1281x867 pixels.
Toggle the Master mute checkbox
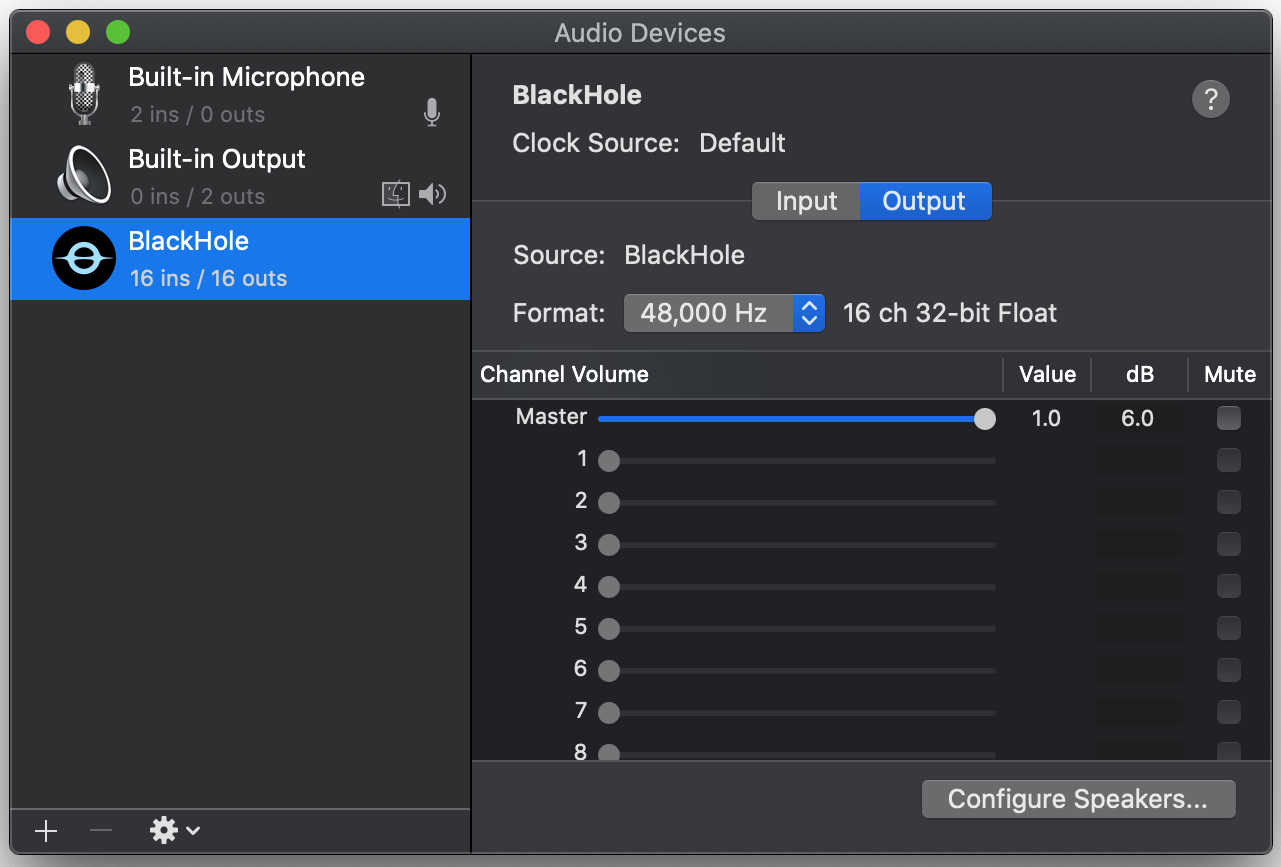point(1228,418)
